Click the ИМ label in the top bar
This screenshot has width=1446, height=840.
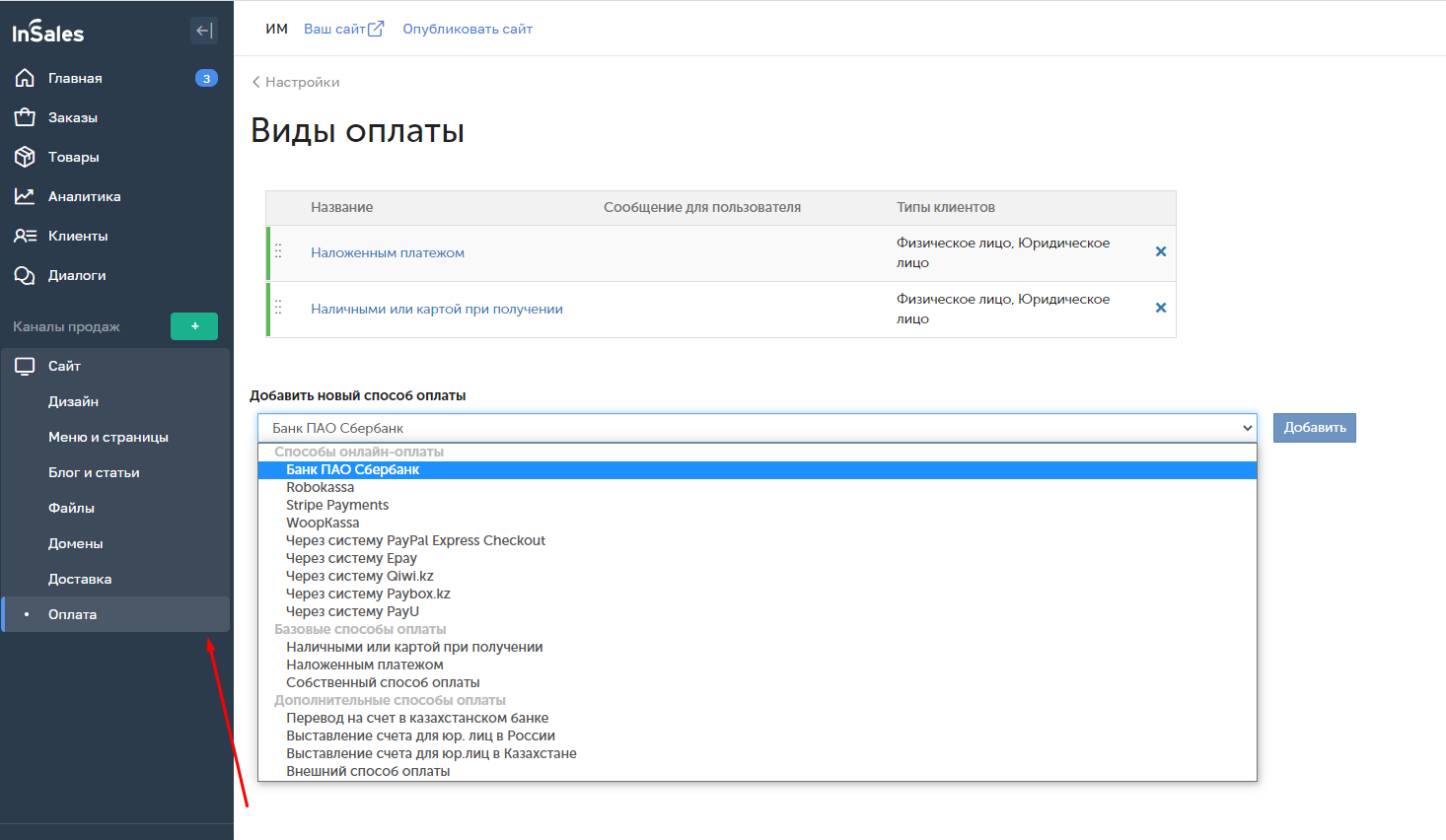coord(276,29)
